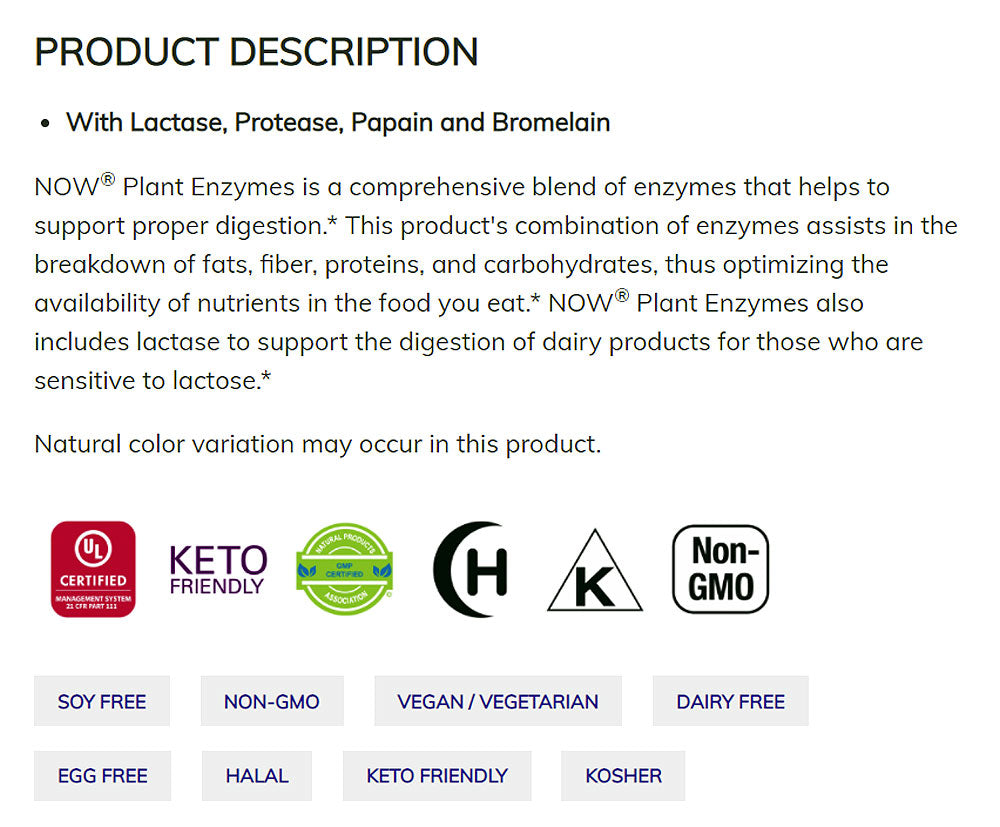Click the 'sensitive to lactose' ending line
1000x827 pixels.
[153, 381]
